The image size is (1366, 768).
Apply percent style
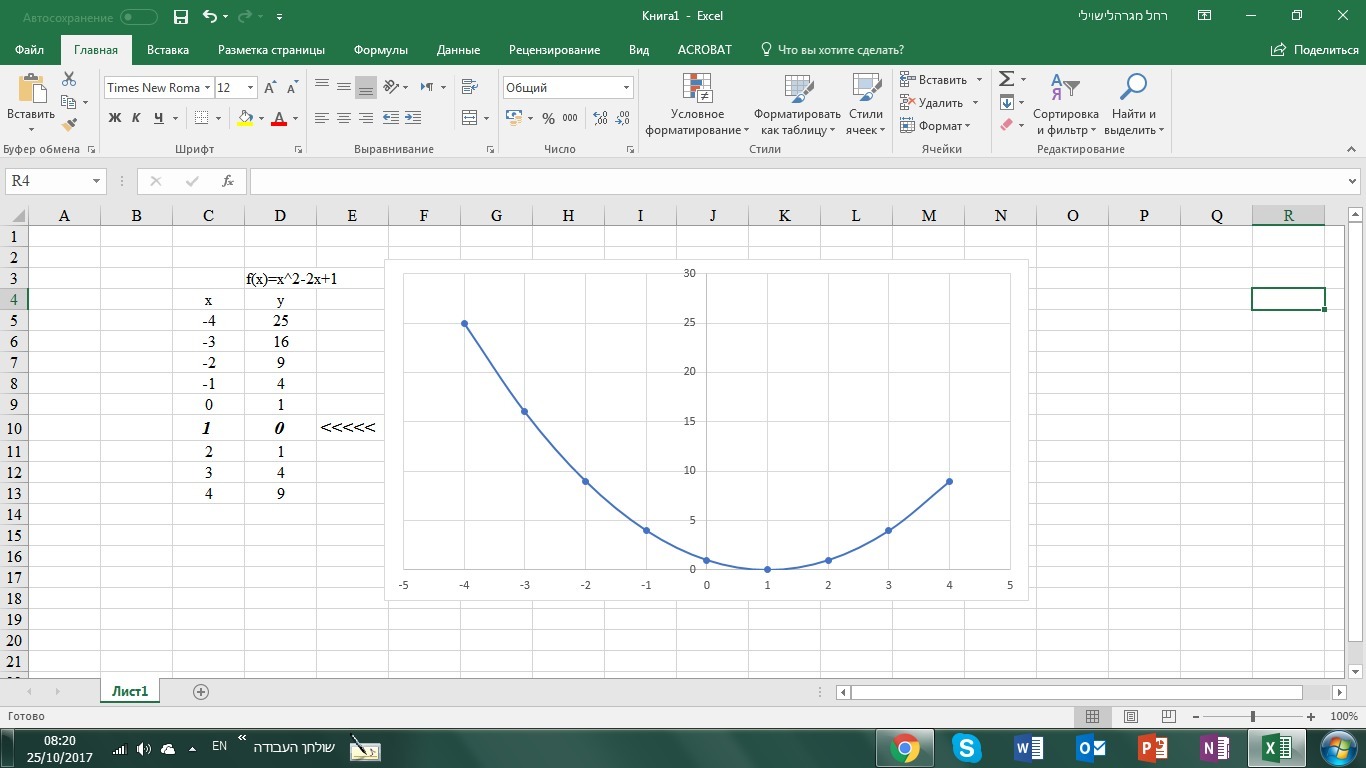(x=548, y=118)
